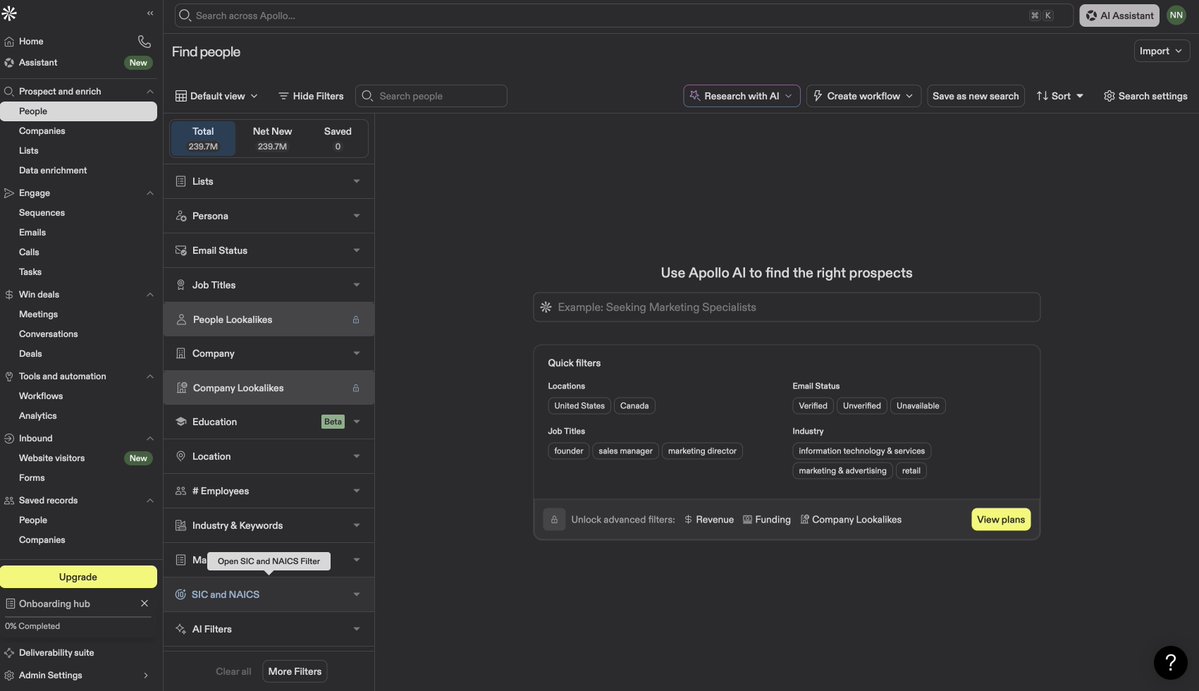Click Clear all filters link
Screen dimensions: 1199x691
click(233, 671)
